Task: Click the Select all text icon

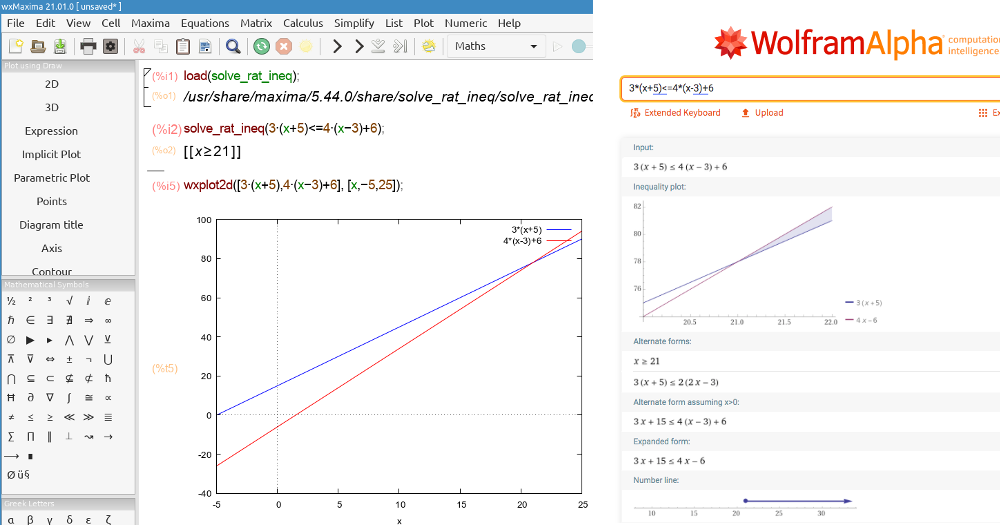Action: (x=205, y=46)
